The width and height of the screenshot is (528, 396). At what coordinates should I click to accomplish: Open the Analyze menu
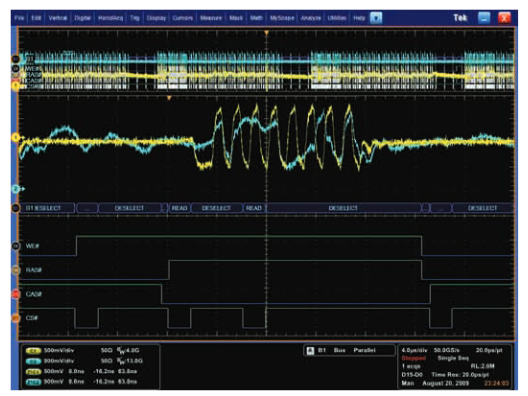pos(310,18)
